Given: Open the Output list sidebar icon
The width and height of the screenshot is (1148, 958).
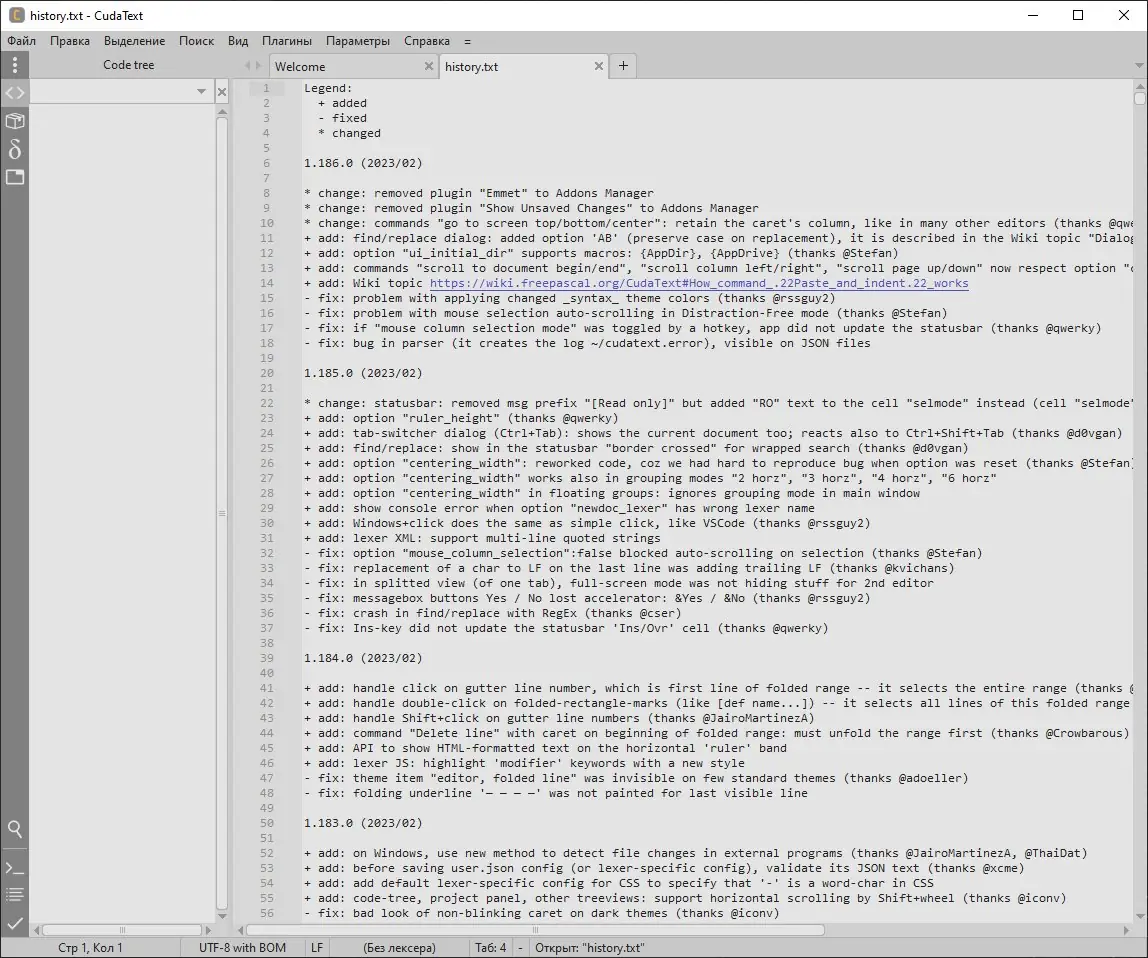Looking at the screenshot, I should [x=15, y=894].
